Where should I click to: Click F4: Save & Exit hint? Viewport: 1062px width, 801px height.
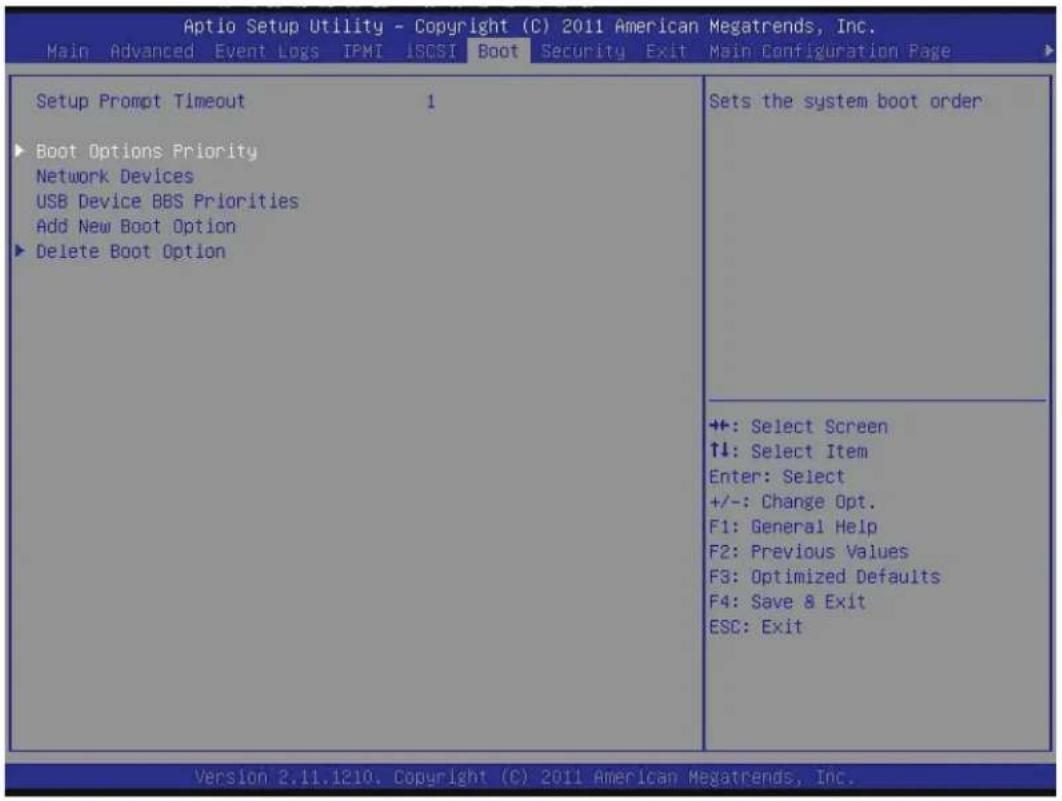click(787, 602)
